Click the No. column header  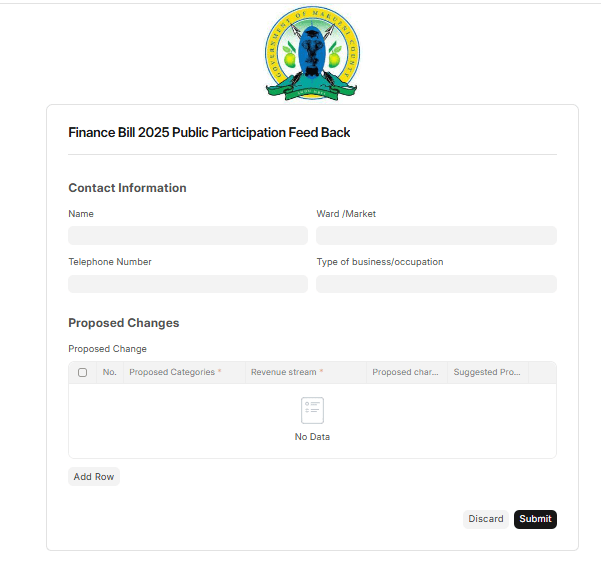(x=110, y=372)
